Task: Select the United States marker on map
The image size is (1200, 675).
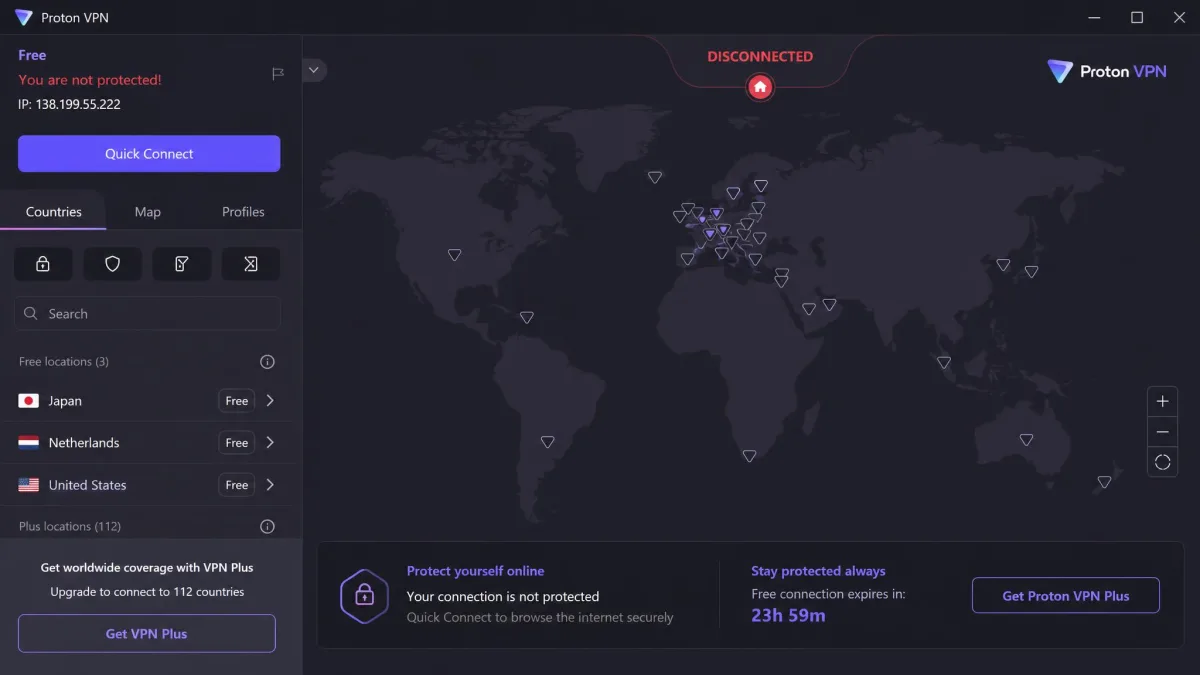Action: point(454,255)
